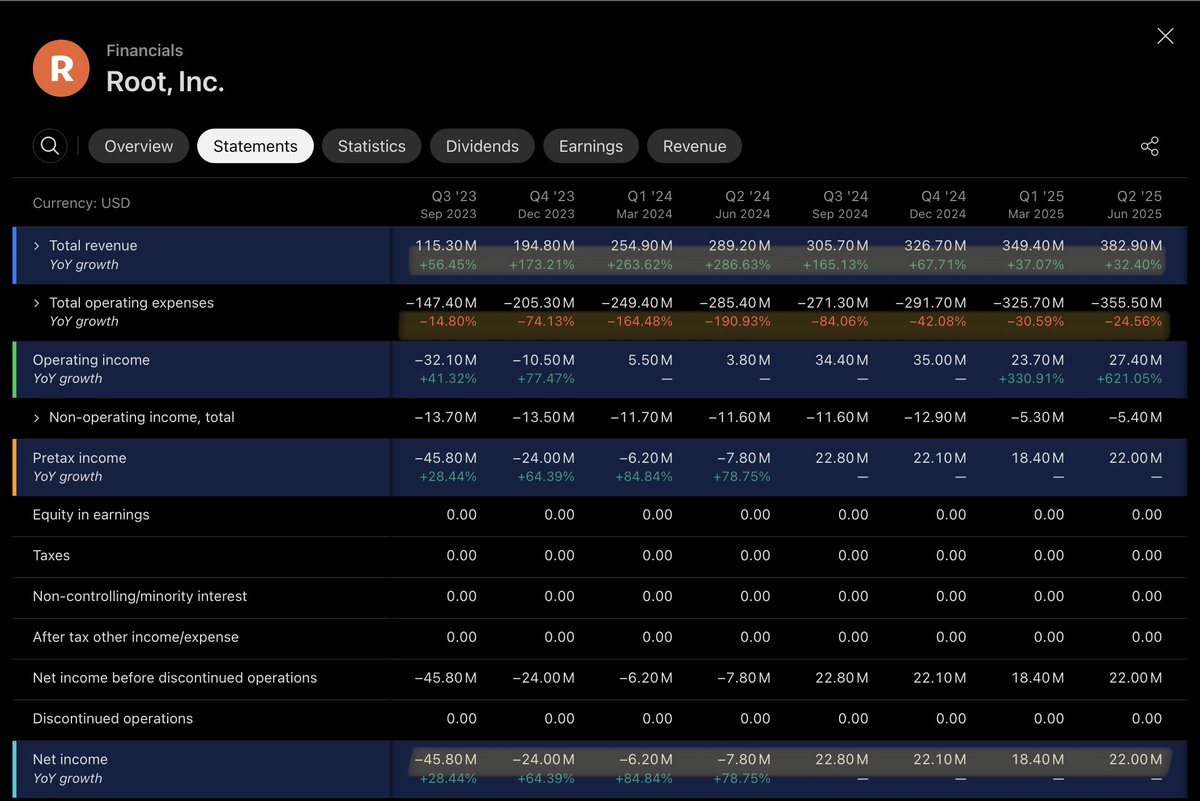The image size is (1200, 801).
Task: Click non-operating income value −13.70 M
Action: click(446, 418)
